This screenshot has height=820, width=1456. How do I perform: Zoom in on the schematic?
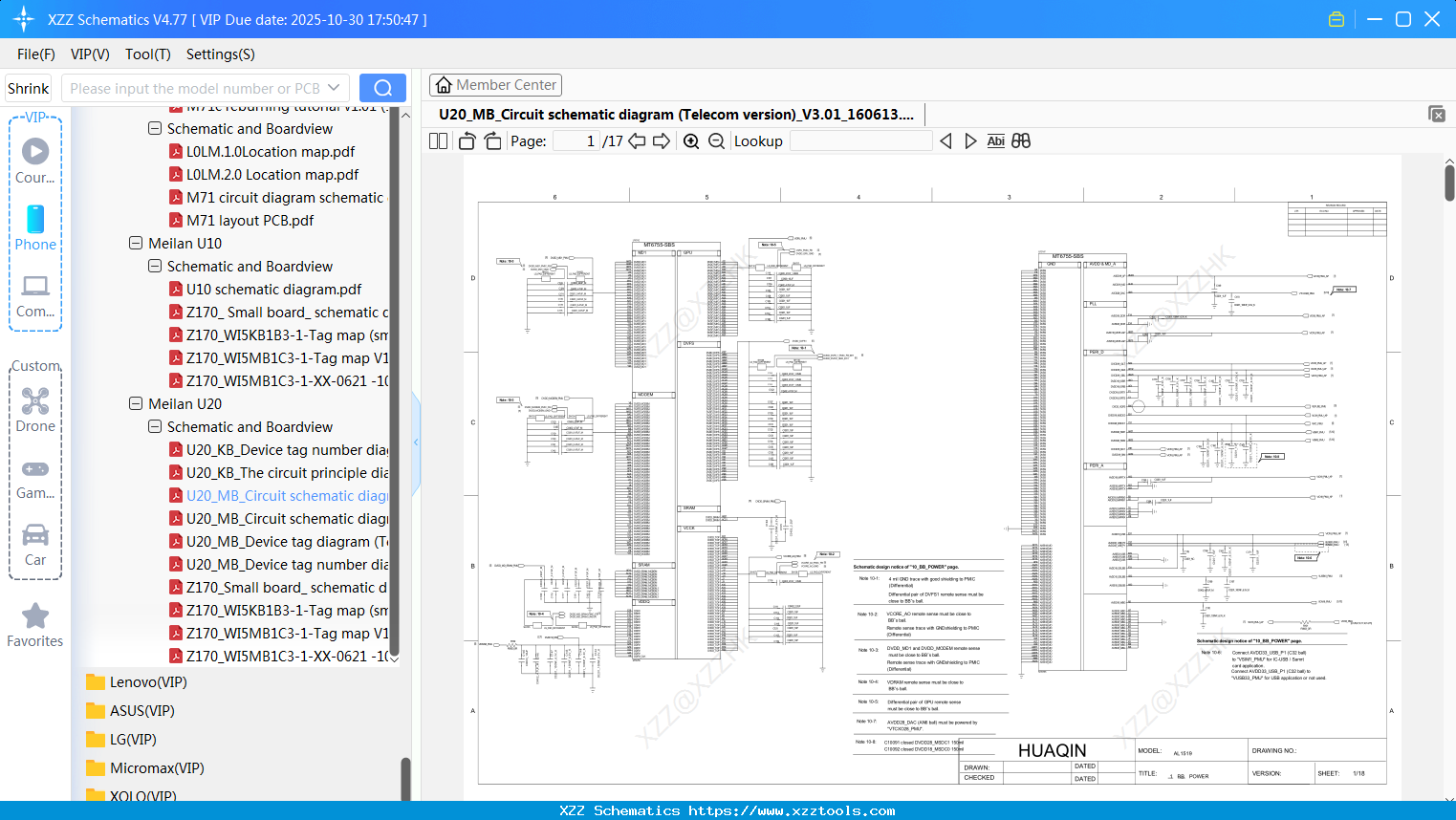[690, 140]
